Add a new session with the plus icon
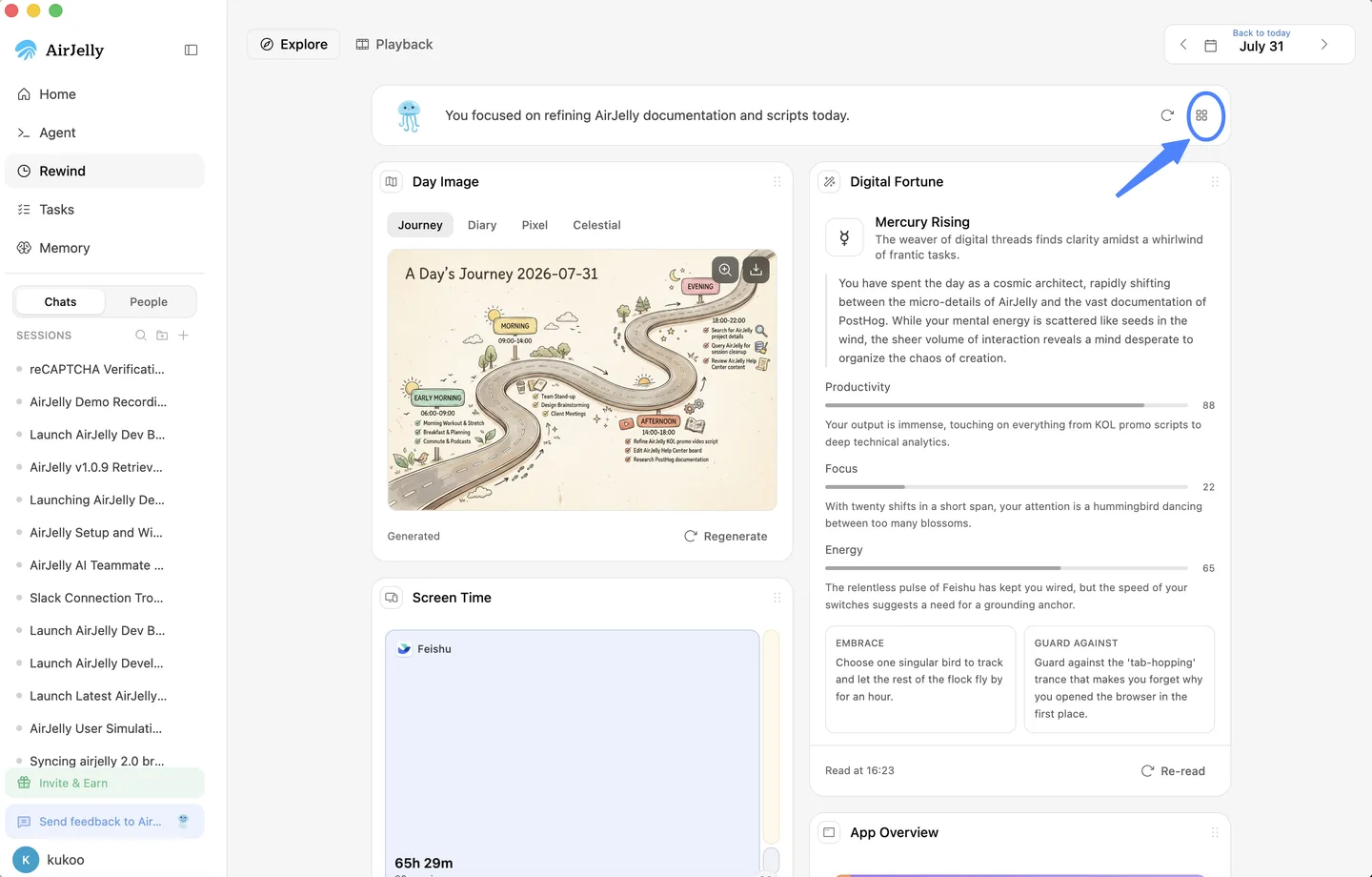This screenshot has height=877, width=1372. [x=183, y=336]
